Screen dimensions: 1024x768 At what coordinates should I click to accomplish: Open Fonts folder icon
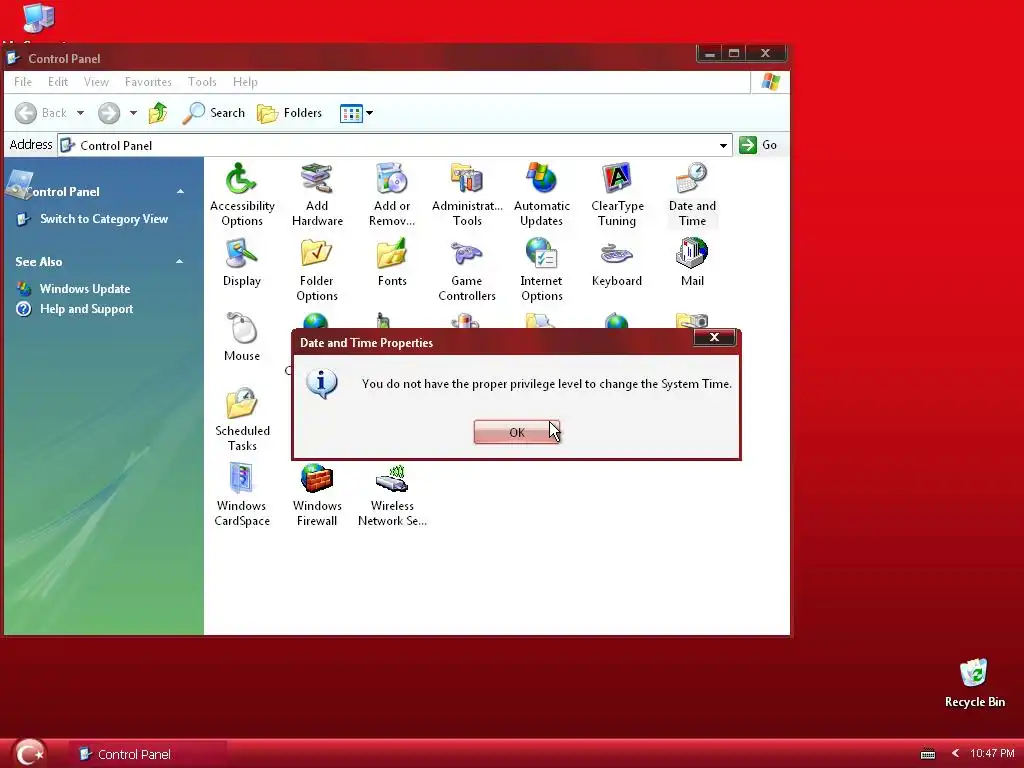[392, 263]
